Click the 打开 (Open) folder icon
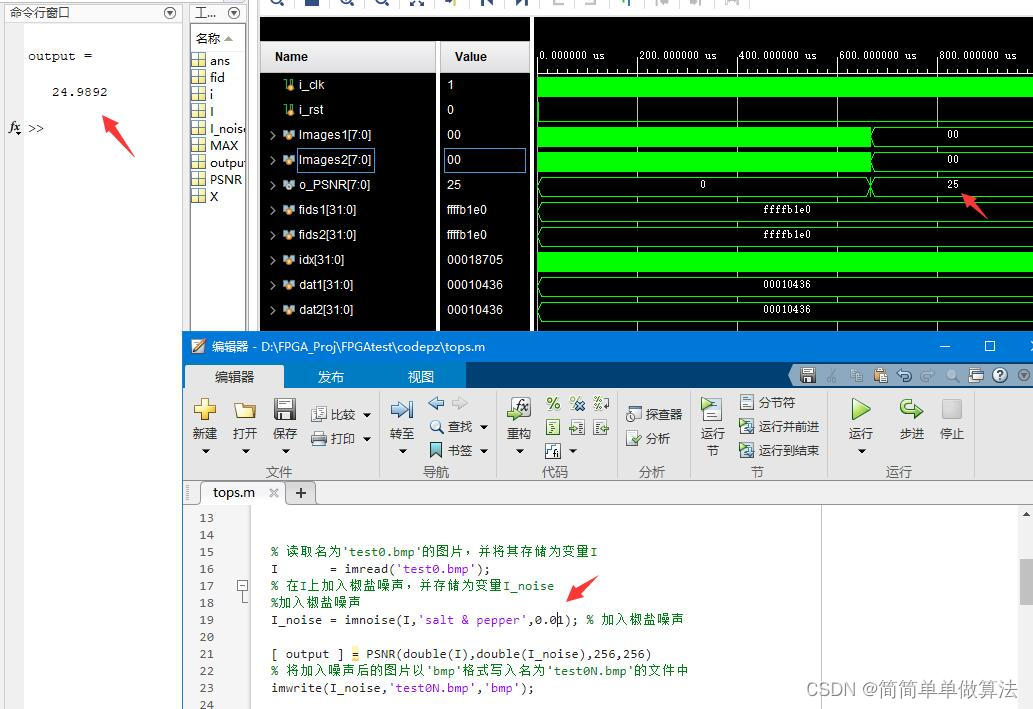 [244, 411]
